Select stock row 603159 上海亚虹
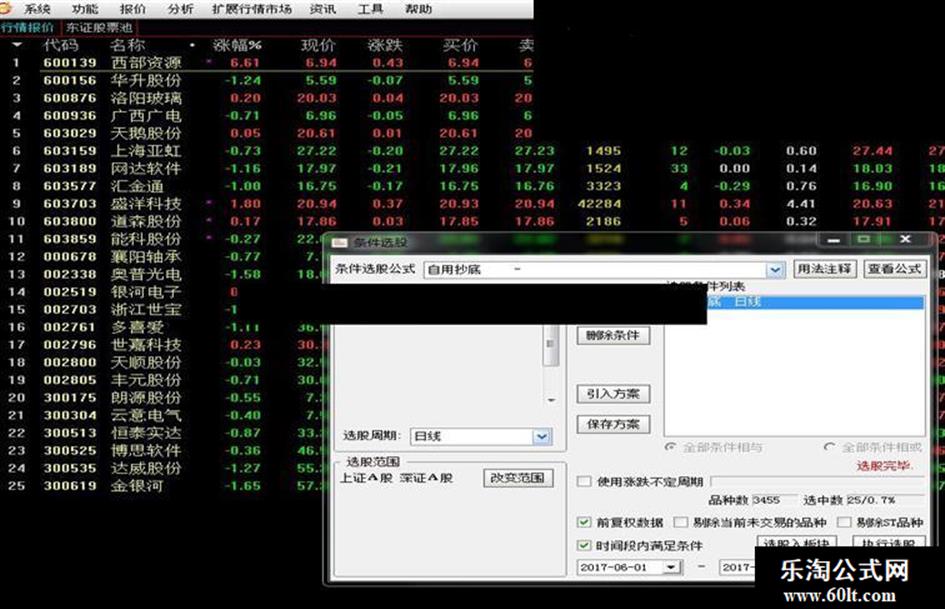 (472, 151)
